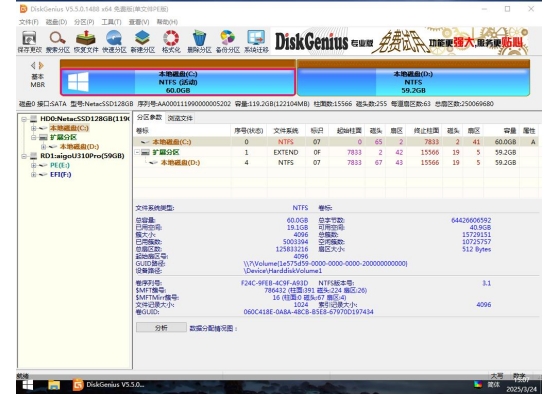Viewport: 552px width, 406px height.
Task: Expand the PE(E:) tree node
Action: [33, 165]
